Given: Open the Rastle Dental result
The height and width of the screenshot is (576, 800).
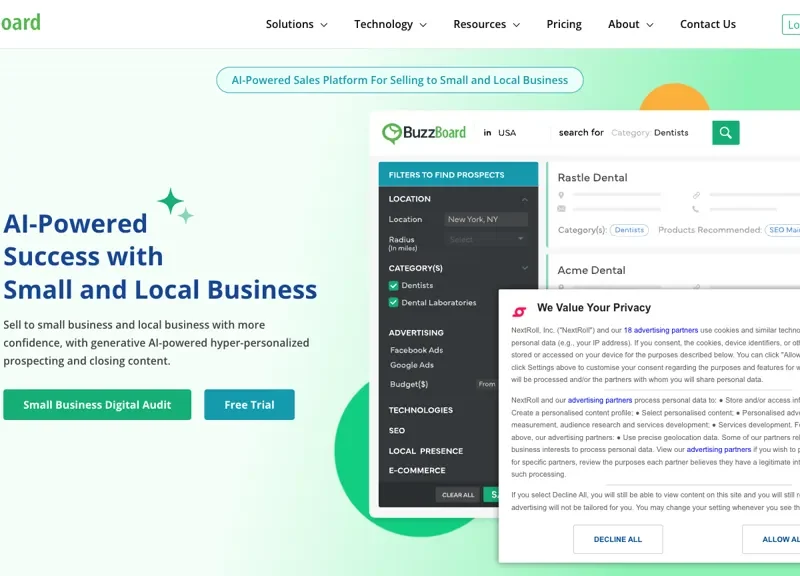Looking at the screenshot, I should click(x=592, y=178).
